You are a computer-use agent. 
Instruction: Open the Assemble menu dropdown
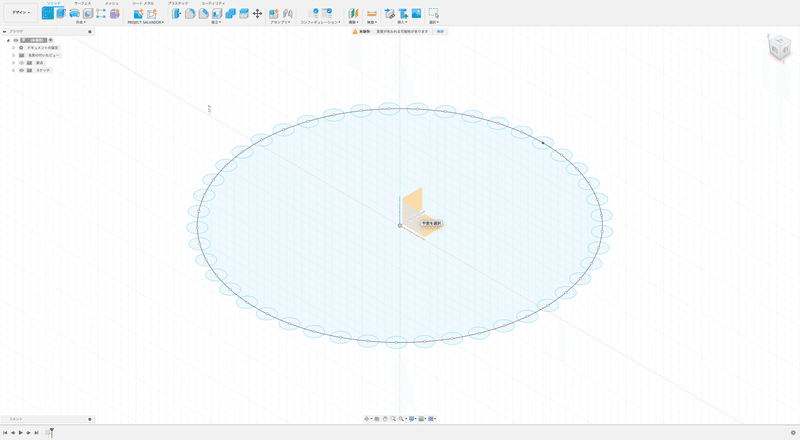click(x=281, y=22)
